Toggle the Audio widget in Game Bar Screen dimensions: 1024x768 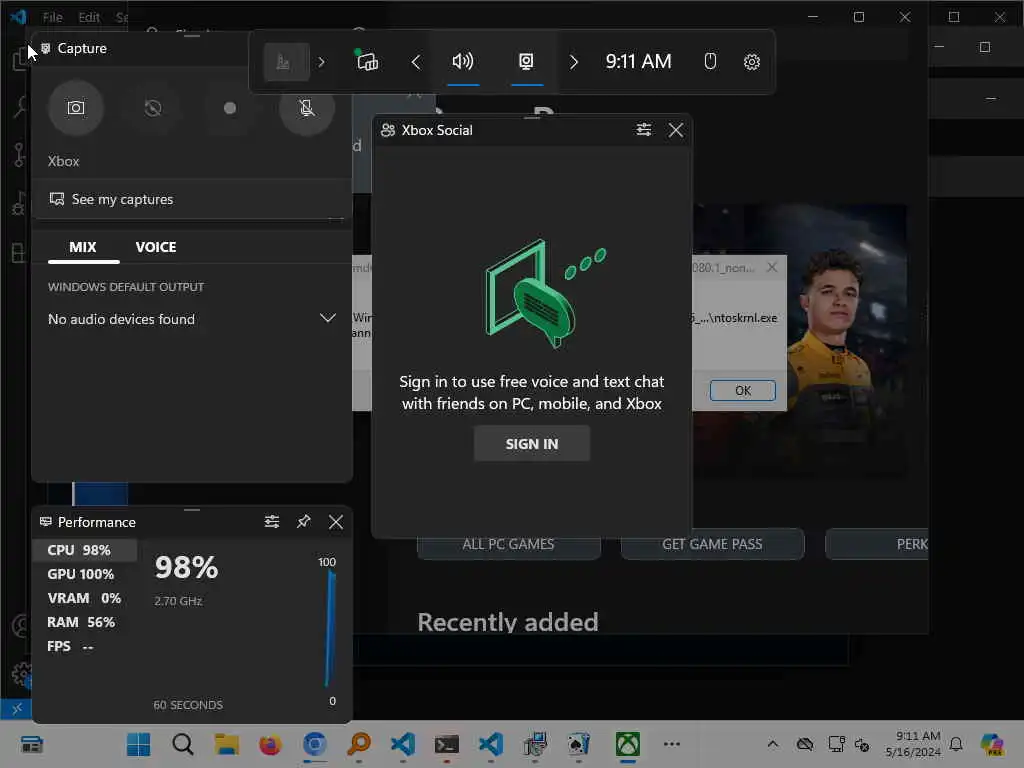point(463,62)
